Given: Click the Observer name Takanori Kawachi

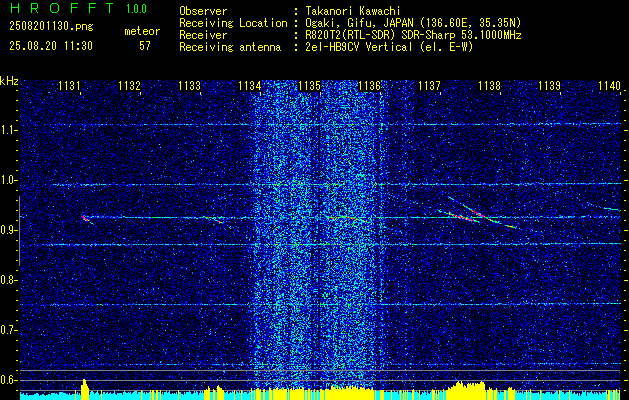Looking at the screenshot, I should point(353,11).
